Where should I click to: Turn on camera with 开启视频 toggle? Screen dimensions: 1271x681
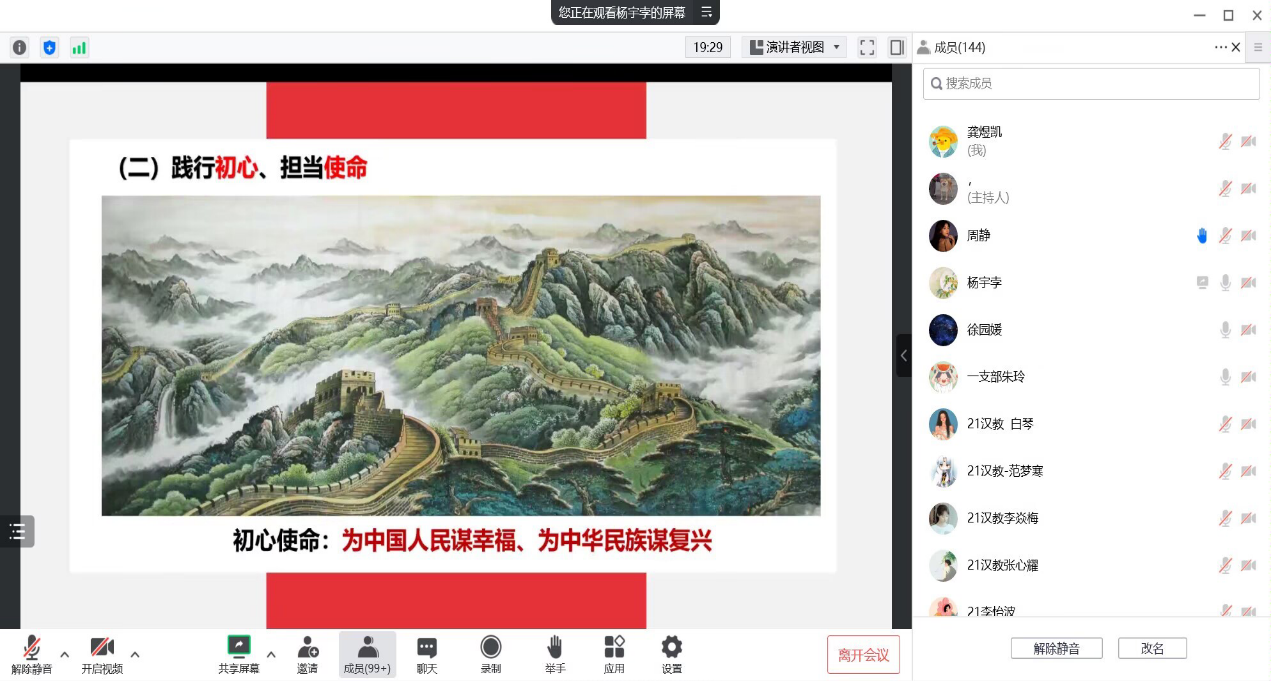tap(102, 655)
